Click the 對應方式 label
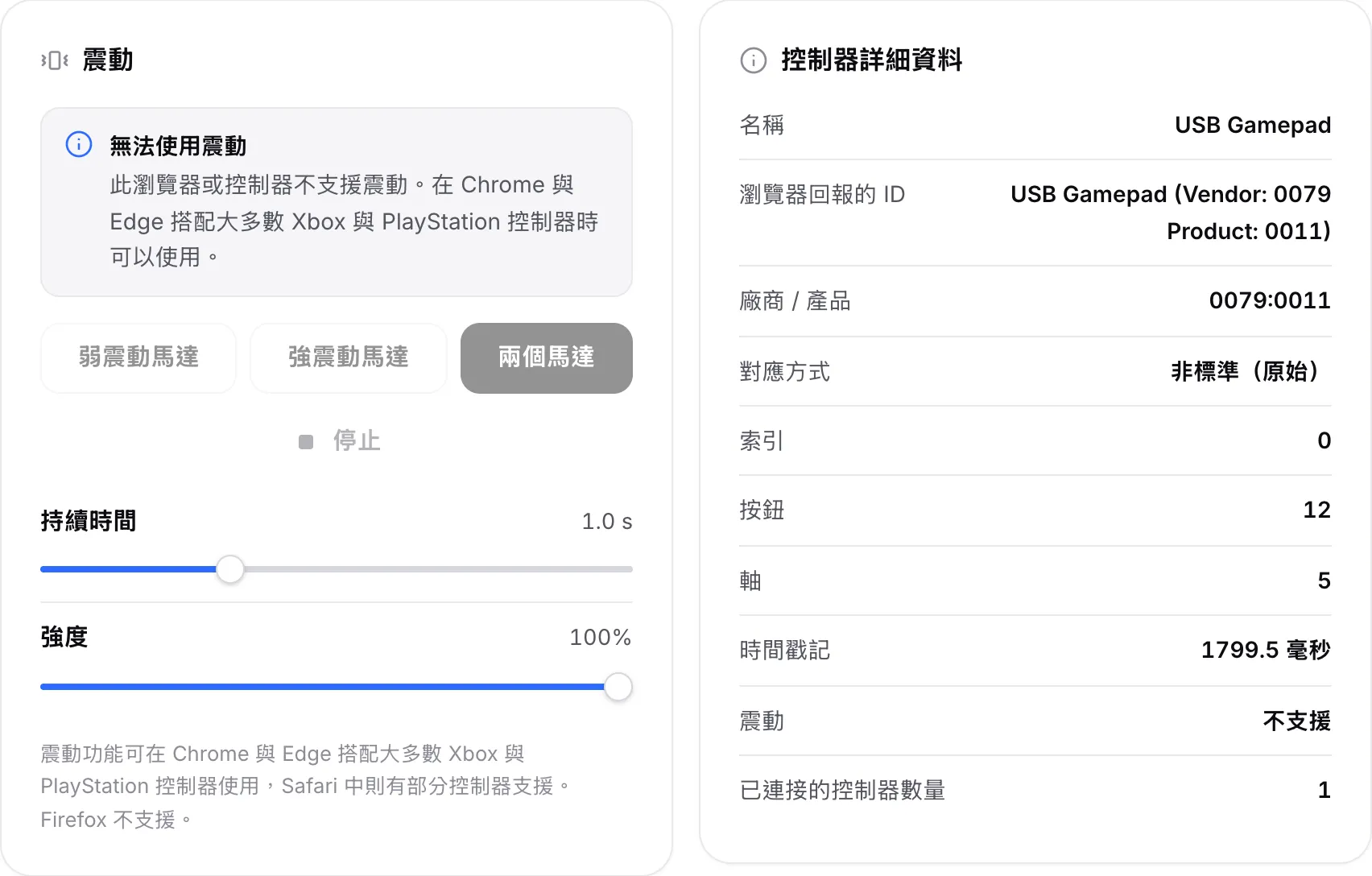The image size is (1372, 876). tap(785, 371)
